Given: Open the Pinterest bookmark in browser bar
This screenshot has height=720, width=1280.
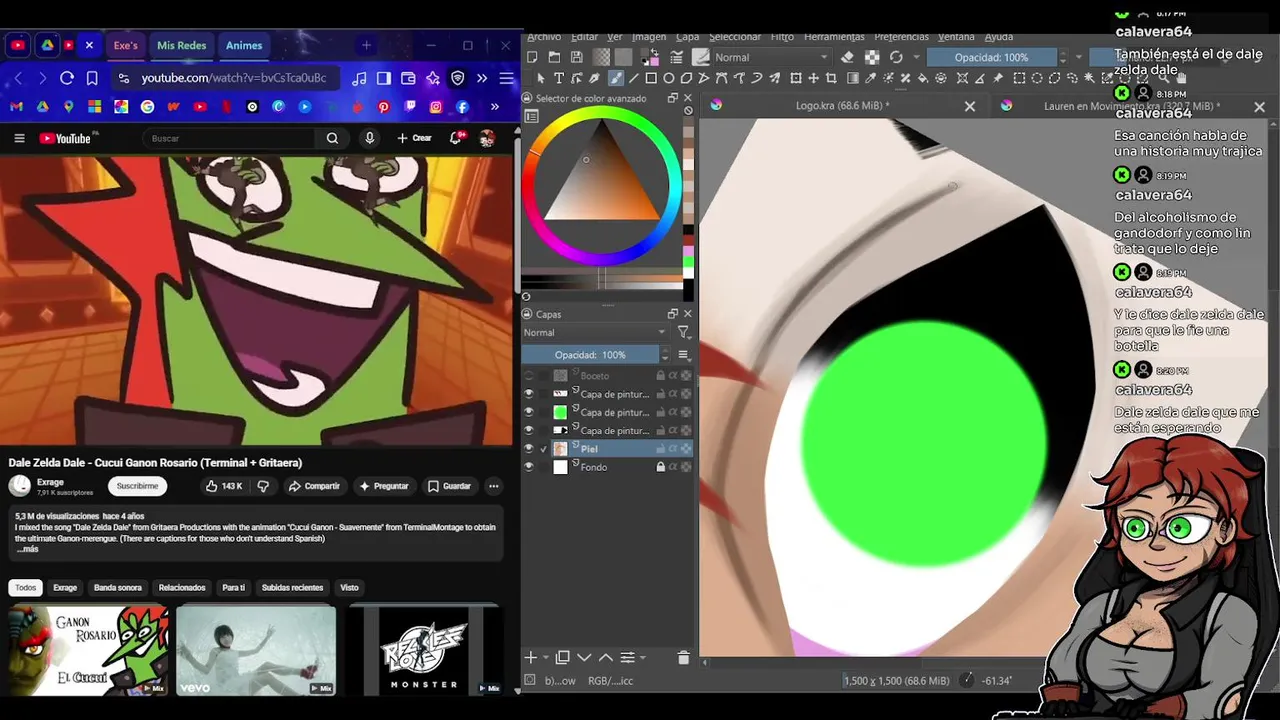Looking at the screenshot, I should [x=383, y=107].
